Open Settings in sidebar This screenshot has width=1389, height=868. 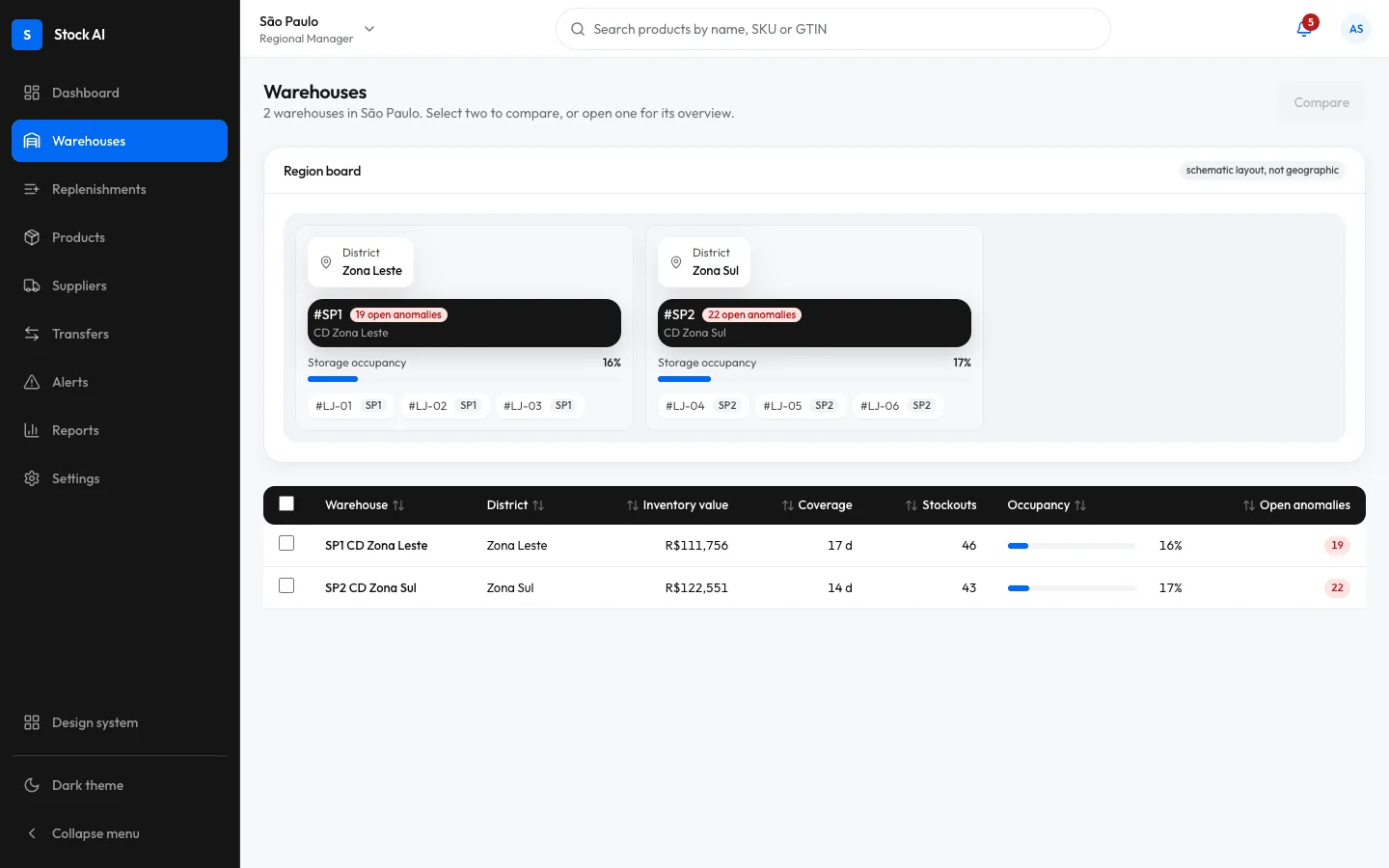(120, 478)
